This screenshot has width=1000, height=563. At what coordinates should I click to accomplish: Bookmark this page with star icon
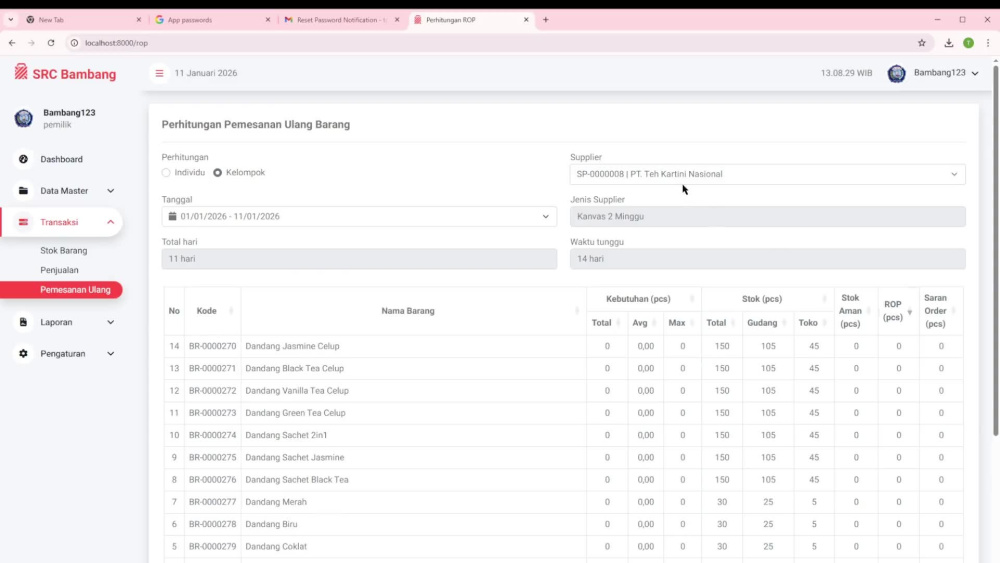click(x=922, y=43)
